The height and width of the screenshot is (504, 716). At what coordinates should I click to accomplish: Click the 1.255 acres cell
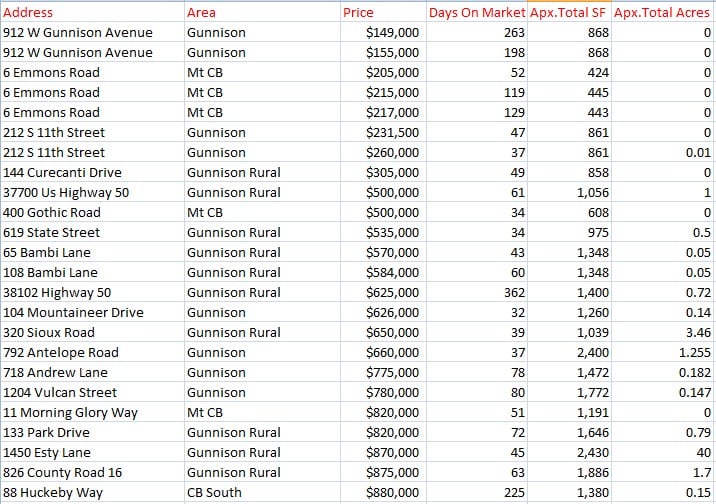663,352
